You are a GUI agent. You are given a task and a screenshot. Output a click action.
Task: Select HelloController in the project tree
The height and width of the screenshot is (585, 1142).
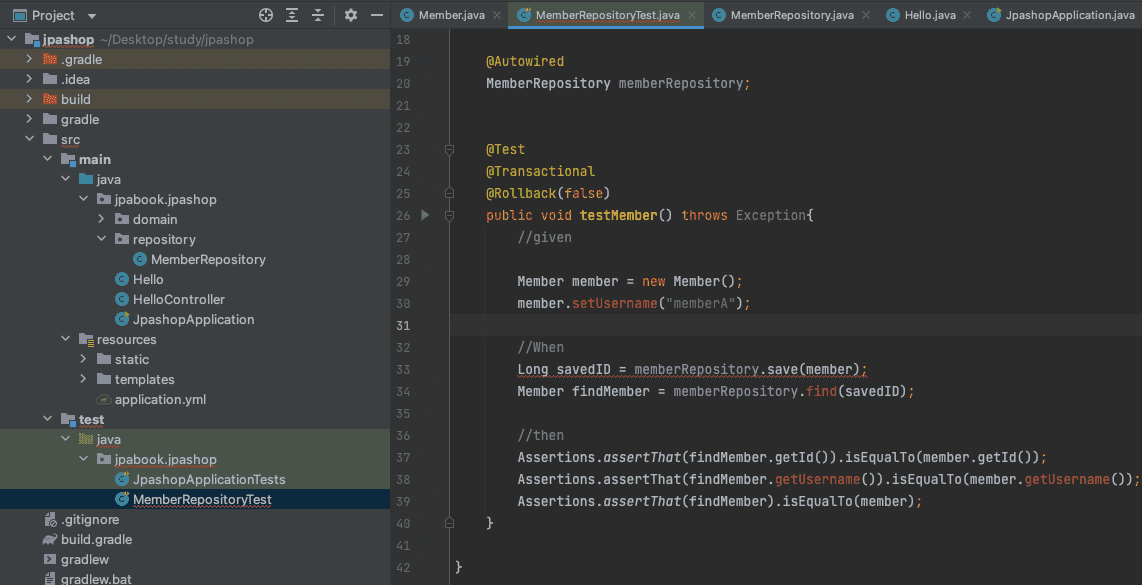pyautogui.click(x=178, y=299)
